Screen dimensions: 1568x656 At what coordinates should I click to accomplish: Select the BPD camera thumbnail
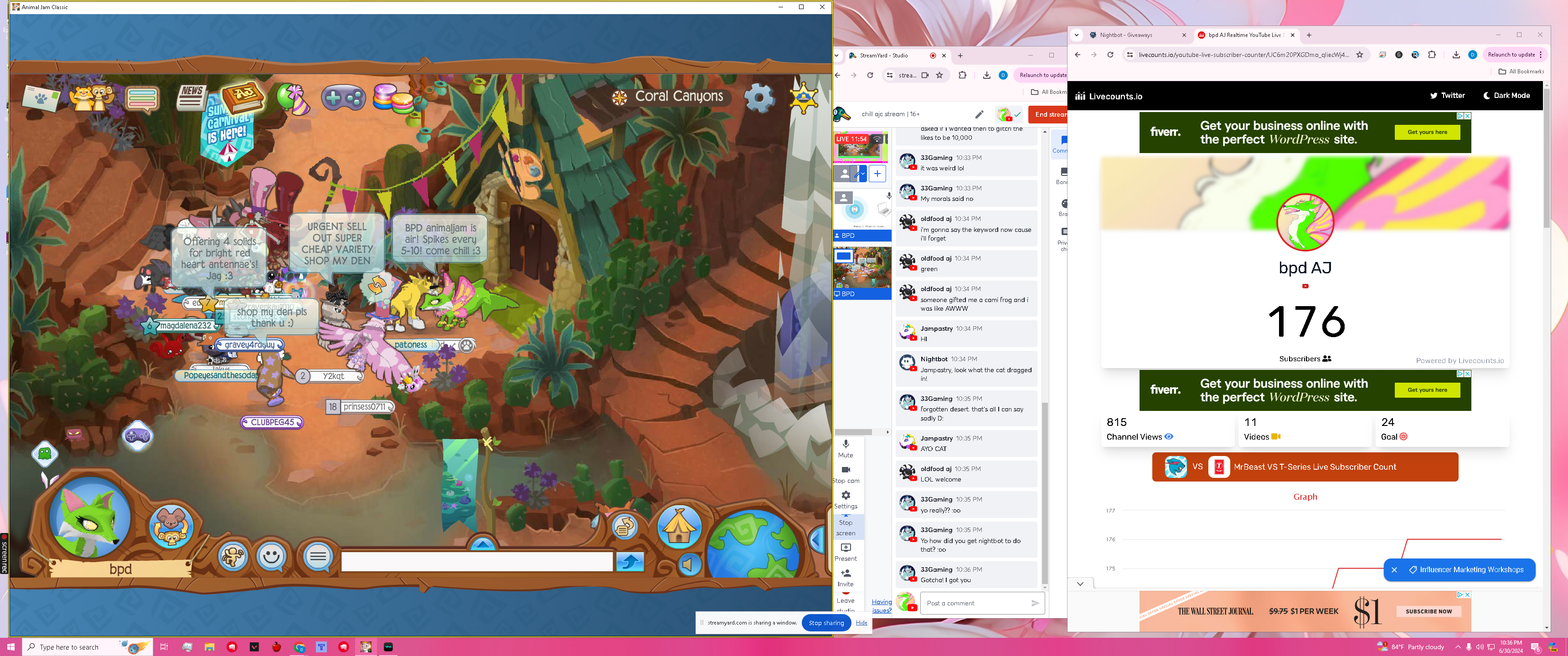862,214
